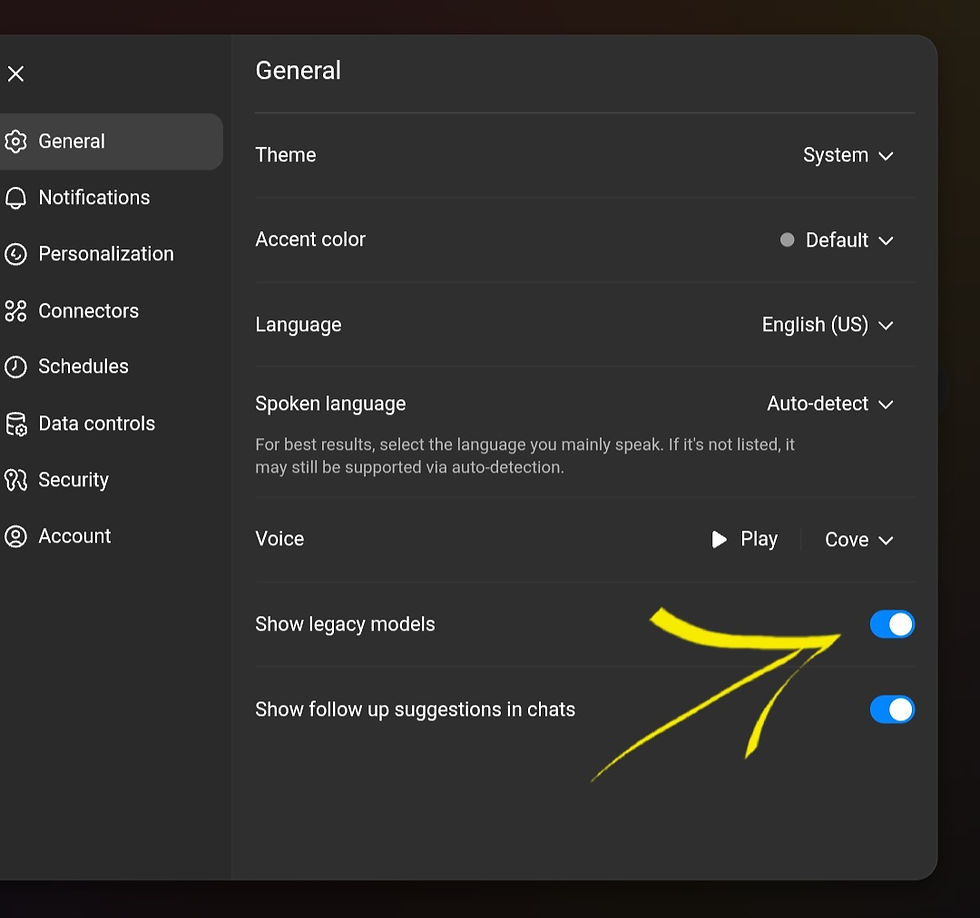Viewport: 980px width, 918px height.
Task: Expand Theme dropdown chevron
Action: coord(886,156)
